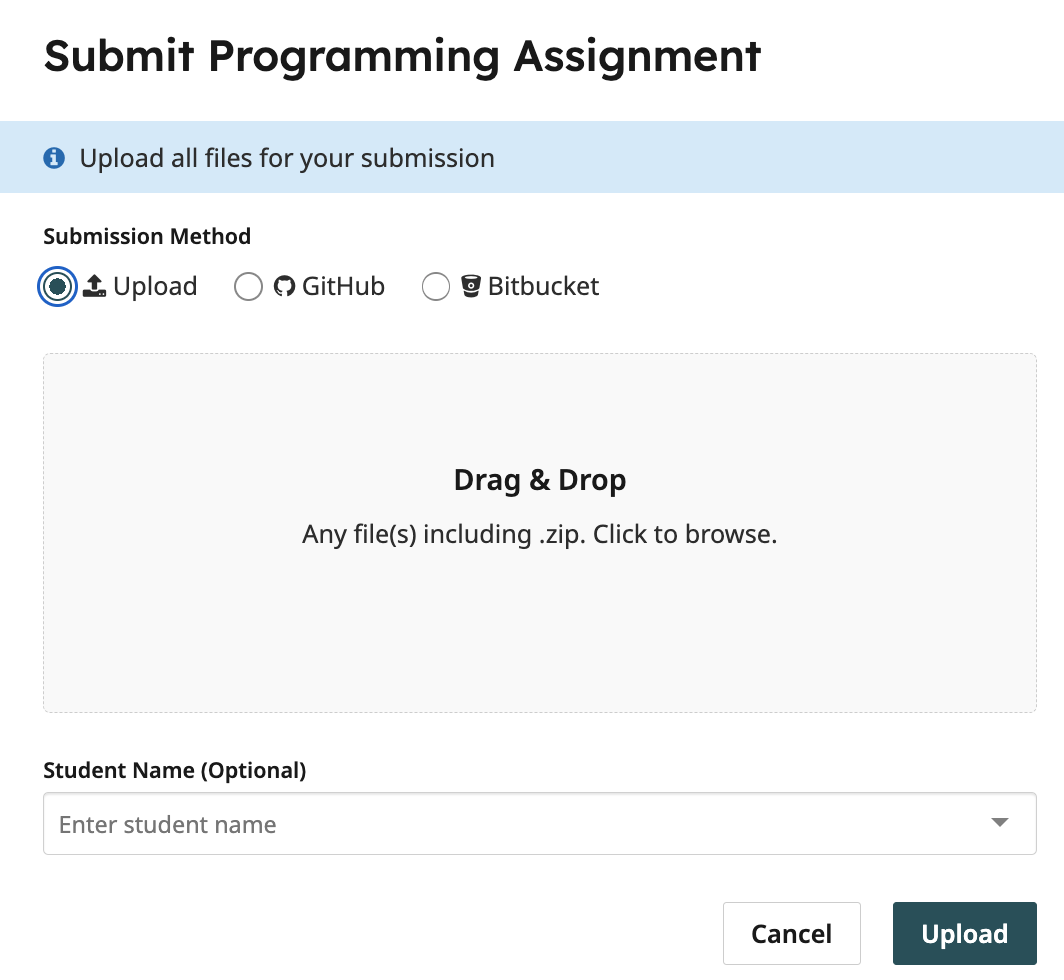
Task: Expand the student name dropdown arrow
Action: [998, 823]
